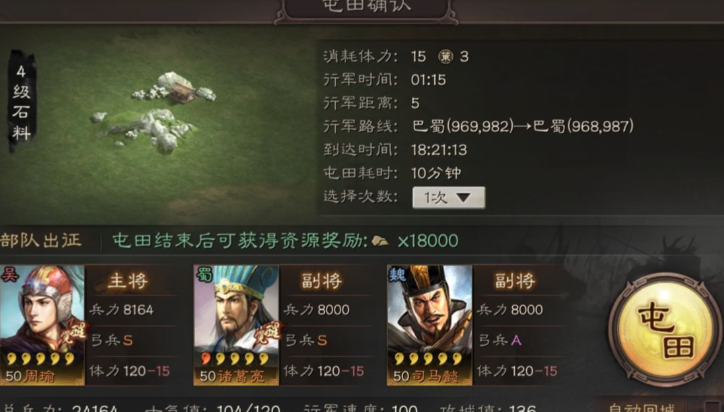Click the 吴 faction badge on 周瑜
The image size is (724, 412).
[x=9, y=274]
